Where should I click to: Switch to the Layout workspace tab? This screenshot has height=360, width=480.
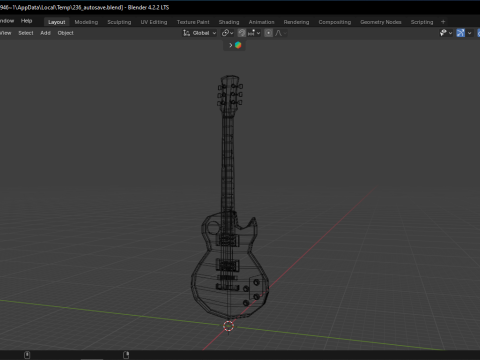point(56,22)
